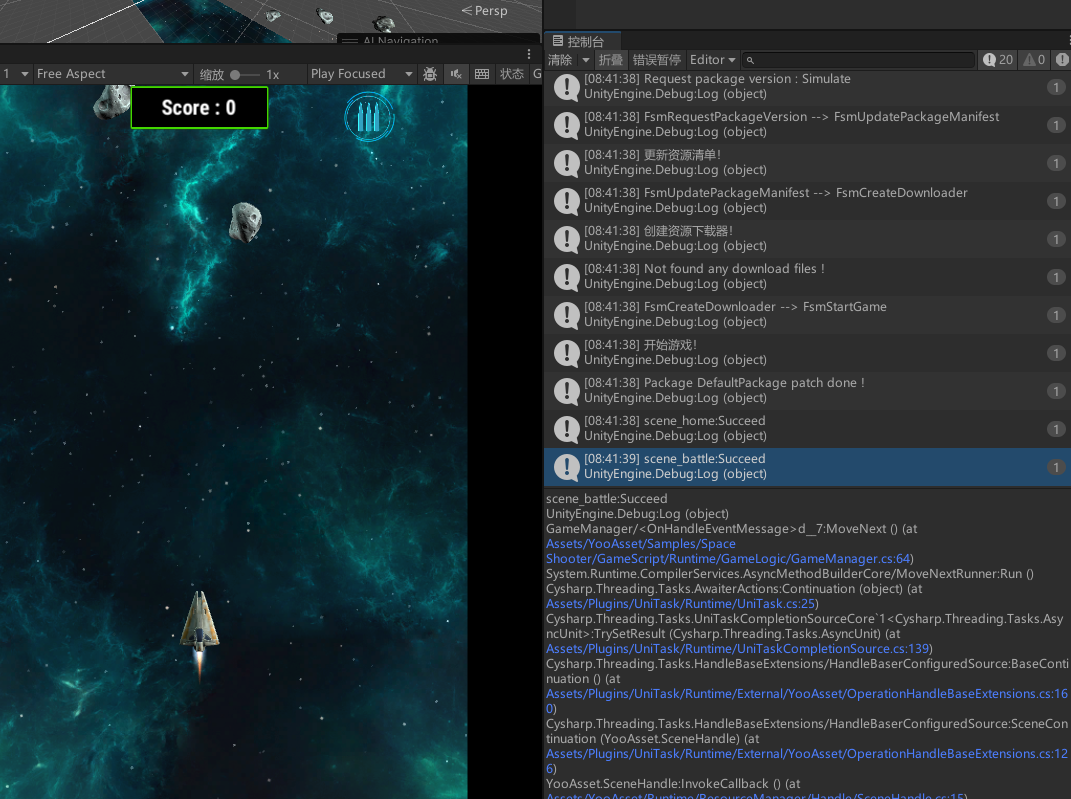
Task: Select the 创建资源下载器 log entry
Action: 807,239
